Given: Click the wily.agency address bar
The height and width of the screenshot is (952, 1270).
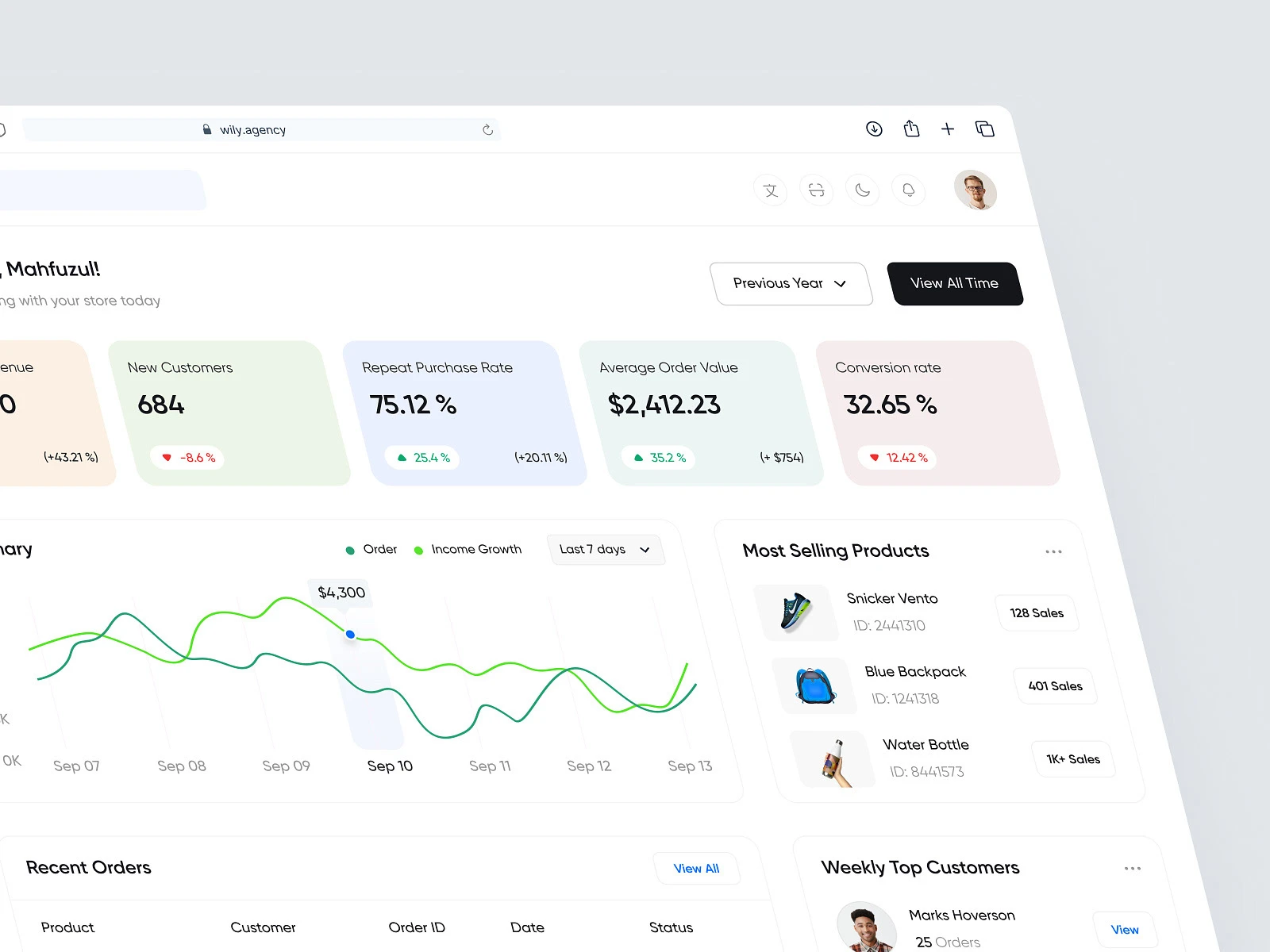Looking at the screenshot, I should [262, 129].
